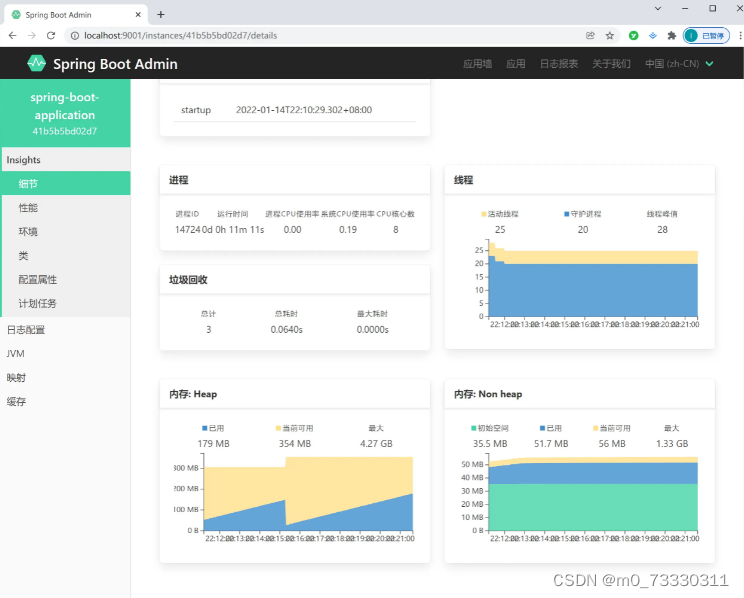Click the Spring Boot Admin tab favicon

pos(16,15)
